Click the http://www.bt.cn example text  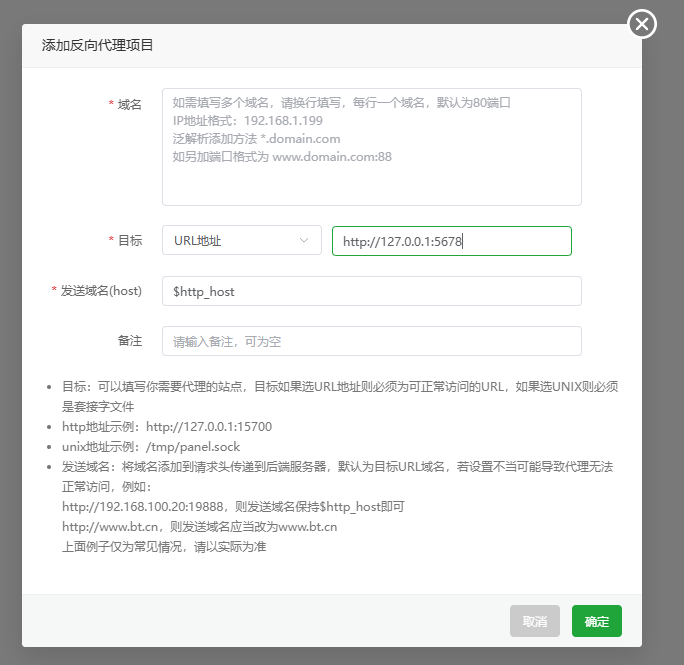(x=109, y=527)
